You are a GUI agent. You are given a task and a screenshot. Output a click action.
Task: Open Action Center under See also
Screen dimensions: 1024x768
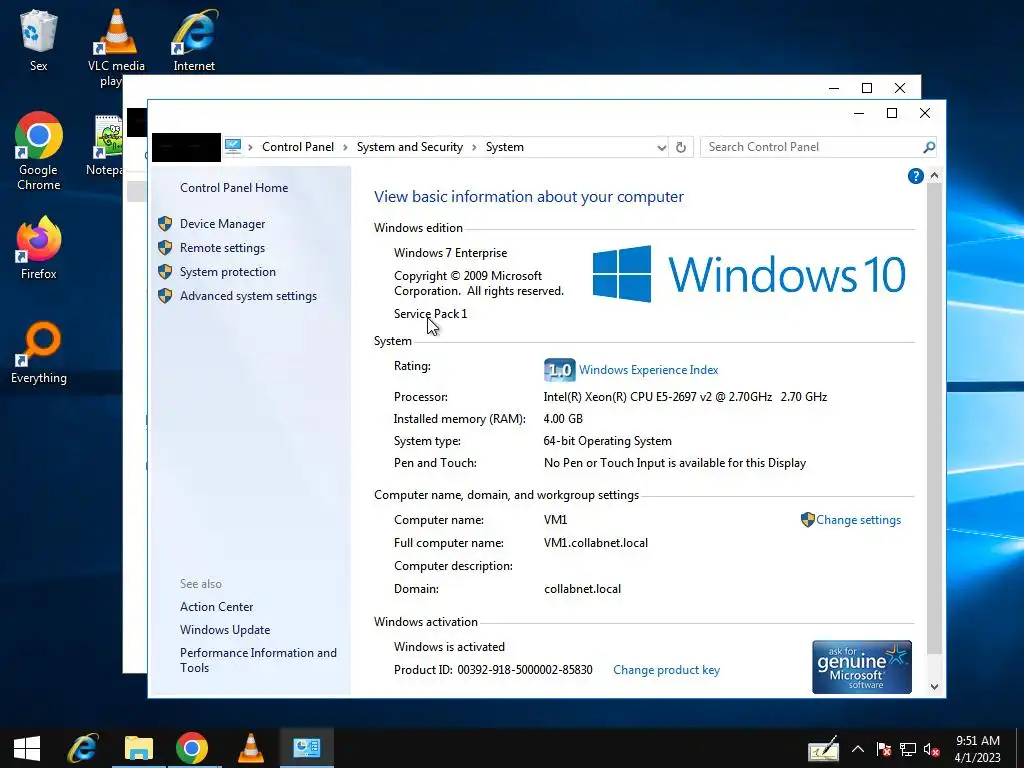click(217, 607)
